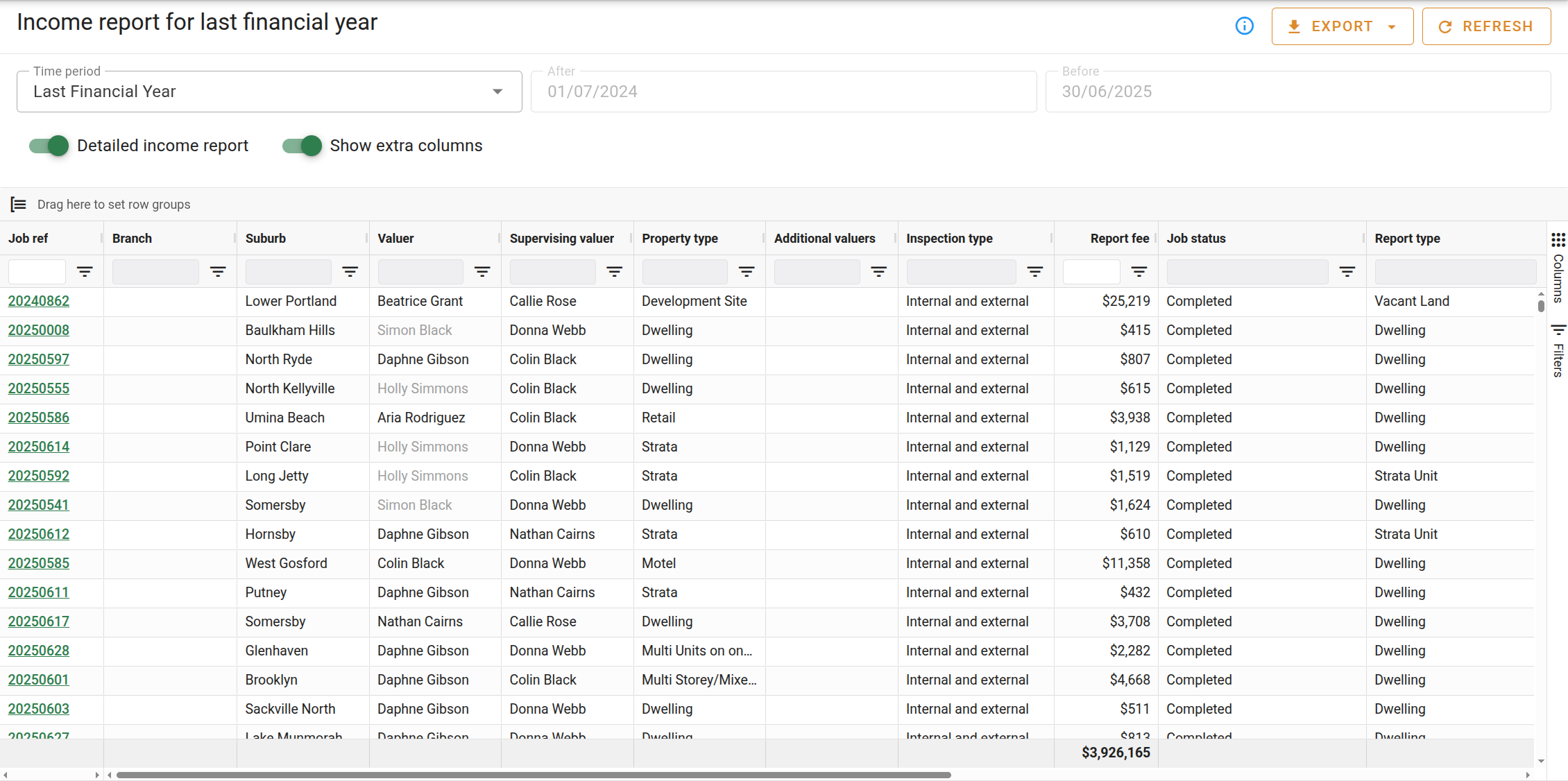The image size is (1568, 781).
Task: Toggle Show extra columns switch
Action: point(302,146)
